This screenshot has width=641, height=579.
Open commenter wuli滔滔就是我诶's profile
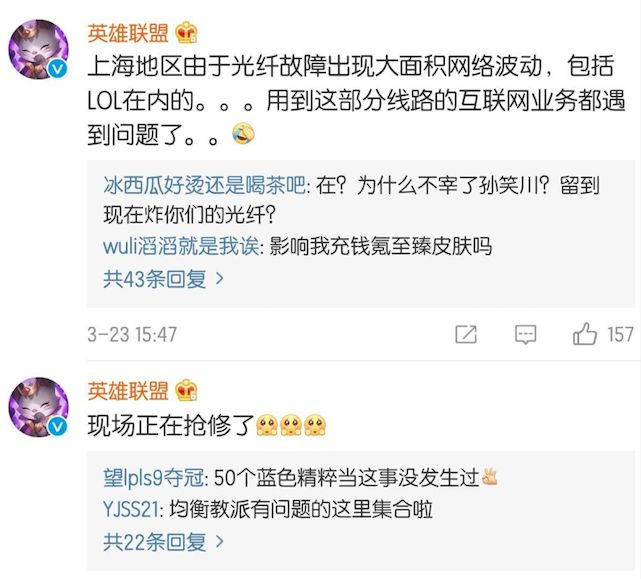tap(179, 246)
